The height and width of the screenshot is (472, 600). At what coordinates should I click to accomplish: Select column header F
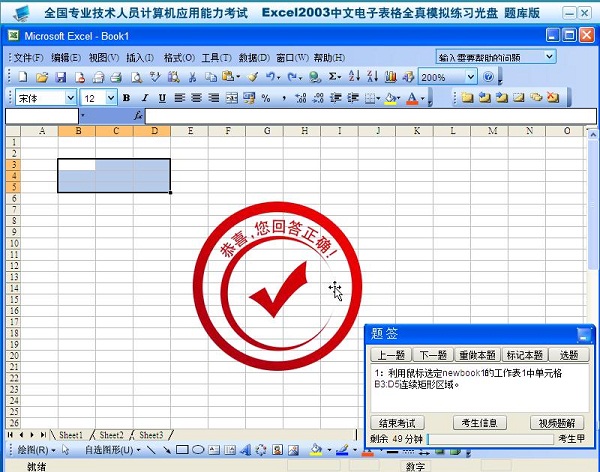[x=228, y=131]
